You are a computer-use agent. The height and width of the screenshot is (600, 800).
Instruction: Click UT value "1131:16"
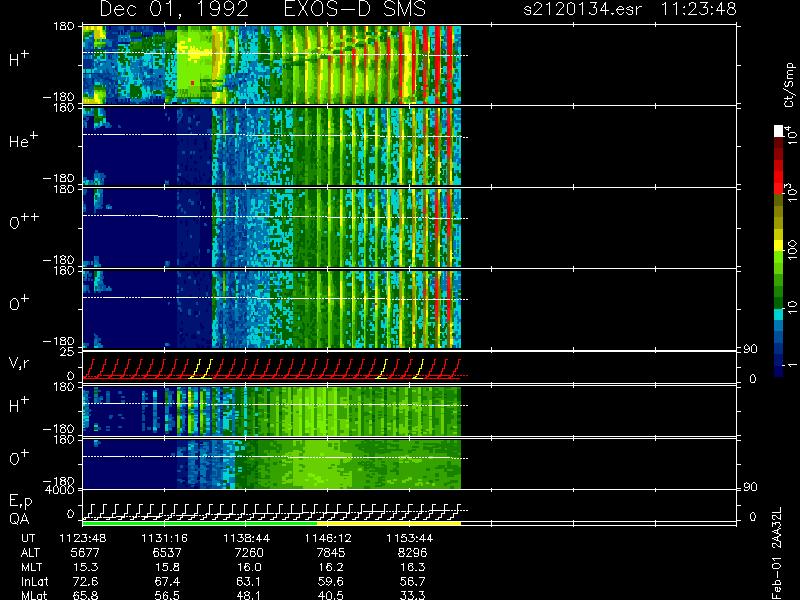pyautogui.click(x=164, y=538)
